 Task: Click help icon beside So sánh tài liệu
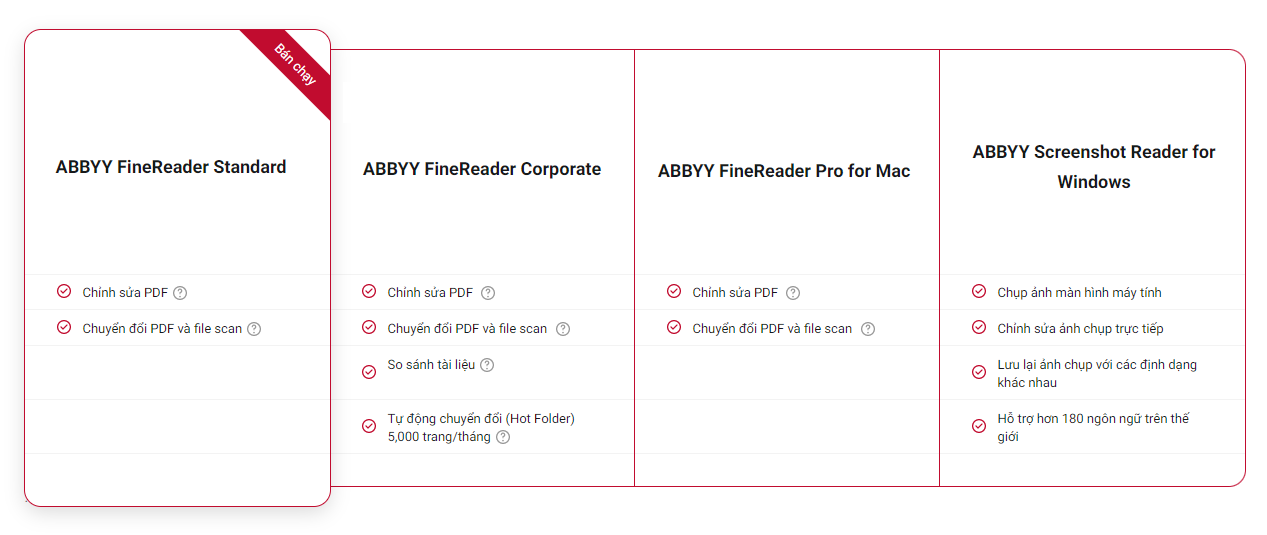(487, 365)
